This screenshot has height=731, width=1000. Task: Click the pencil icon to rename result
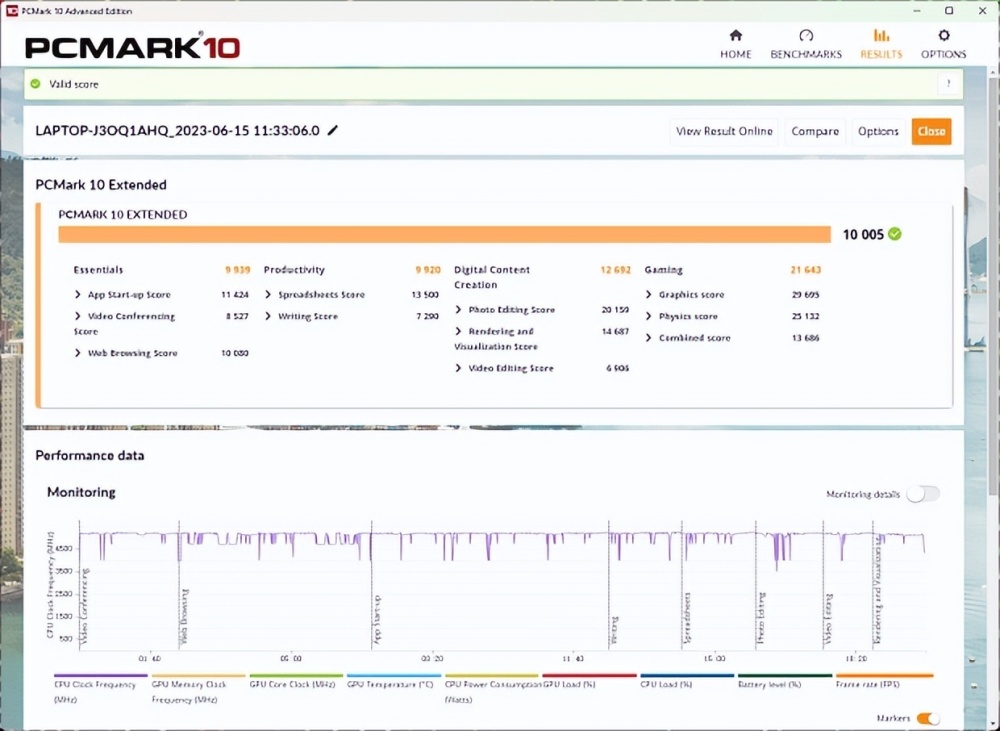(x=332, y=131)
